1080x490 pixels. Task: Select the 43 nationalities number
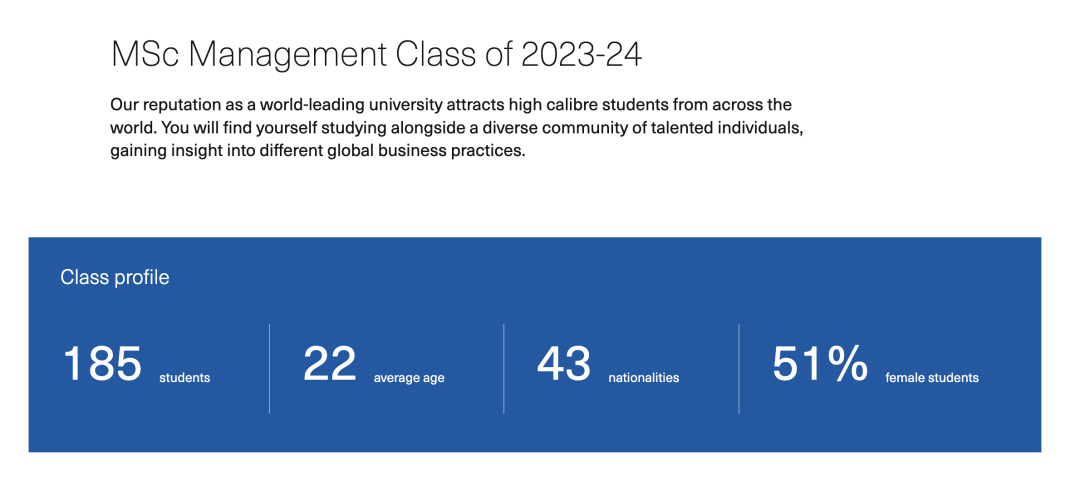coord(564,363)
